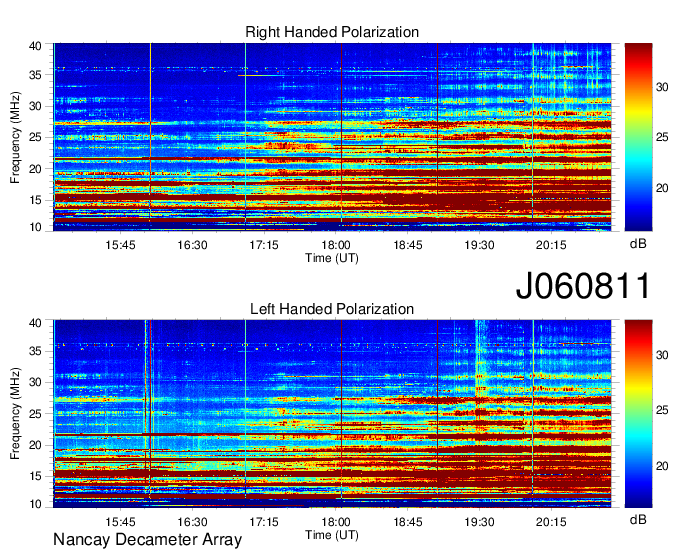Click the "Right Handed Polarization" plot title
The height and width of the screenshot is (552, 680).
point(332,32)
